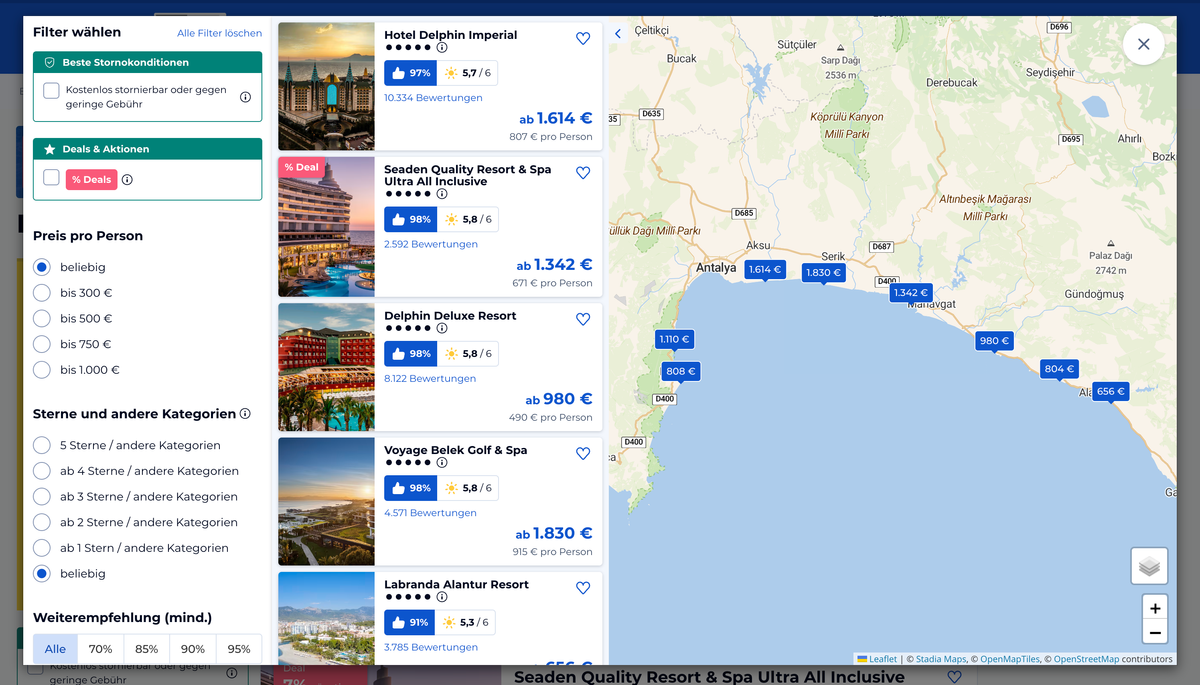Click the info icon beside Sterne und andere Kategorien
This screenshot has width=1200, height=685.
coord(245,413)
